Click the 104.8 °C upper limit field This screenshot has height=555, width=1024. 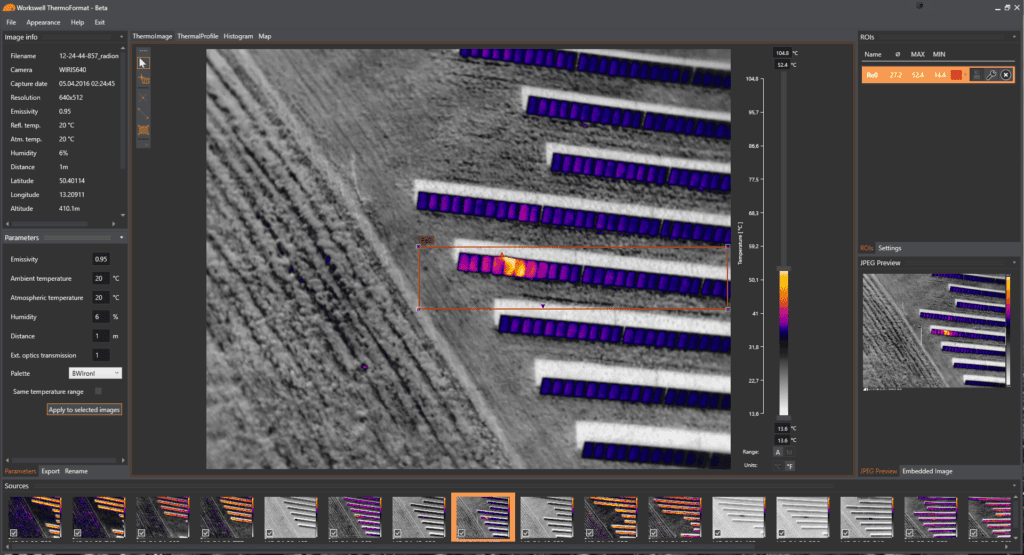[x=782, y=53]
